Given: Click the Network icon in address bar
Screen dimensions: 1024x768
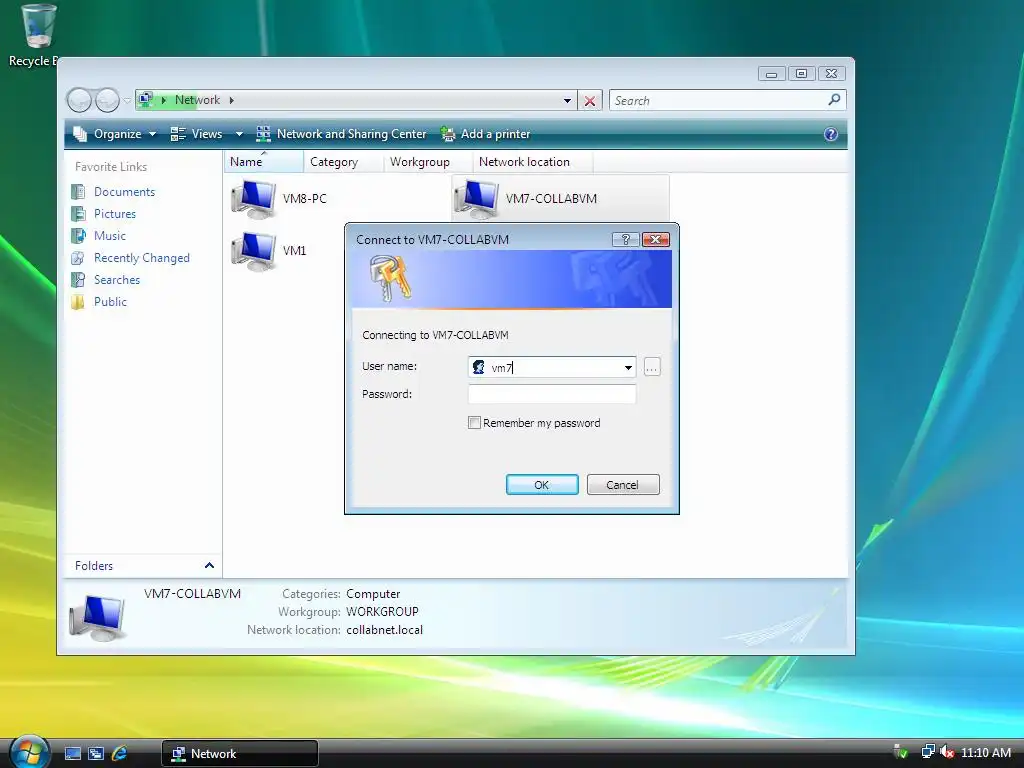Looking at the screenshot, I should (146, 100).
